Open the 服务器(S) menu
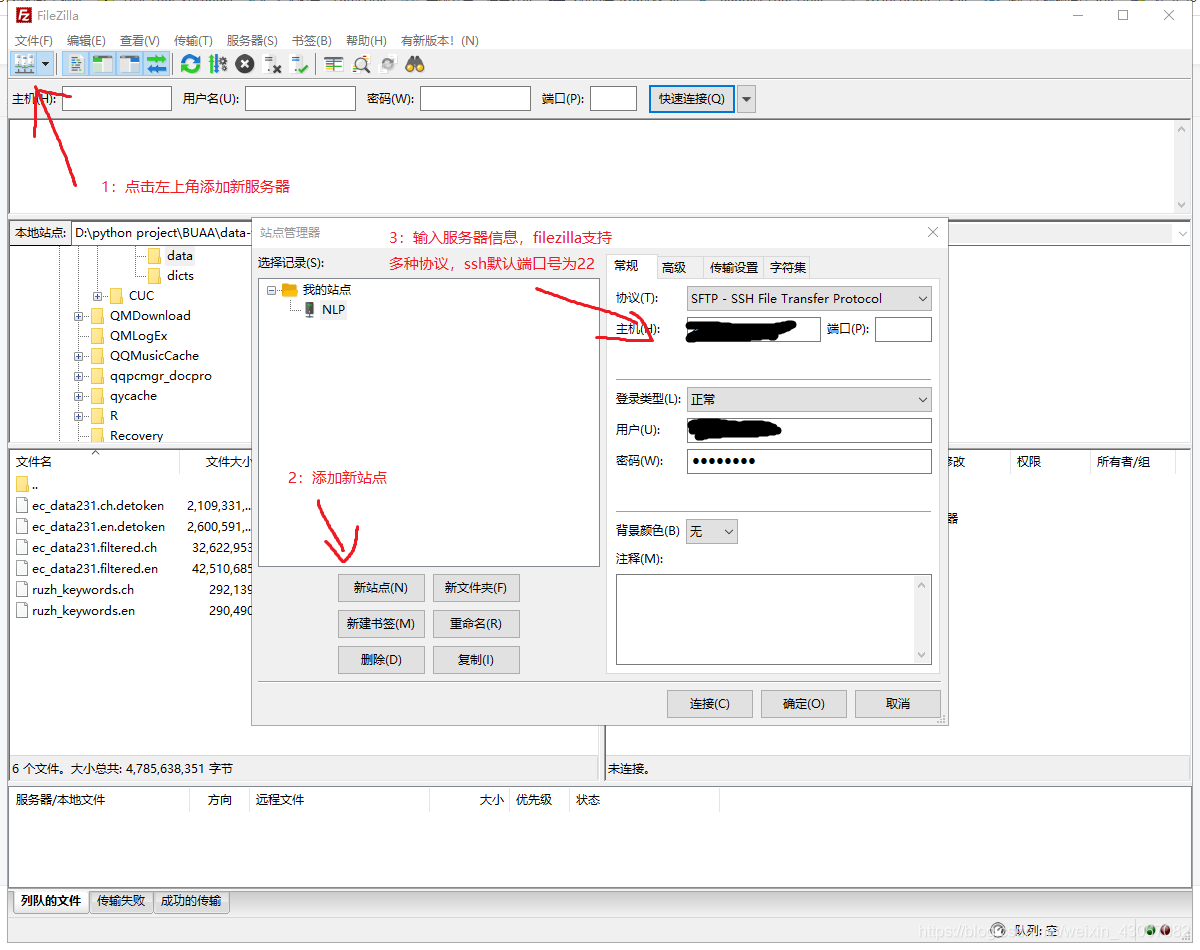This screenshot has height=950, width=1200. [x=252, y=40]
